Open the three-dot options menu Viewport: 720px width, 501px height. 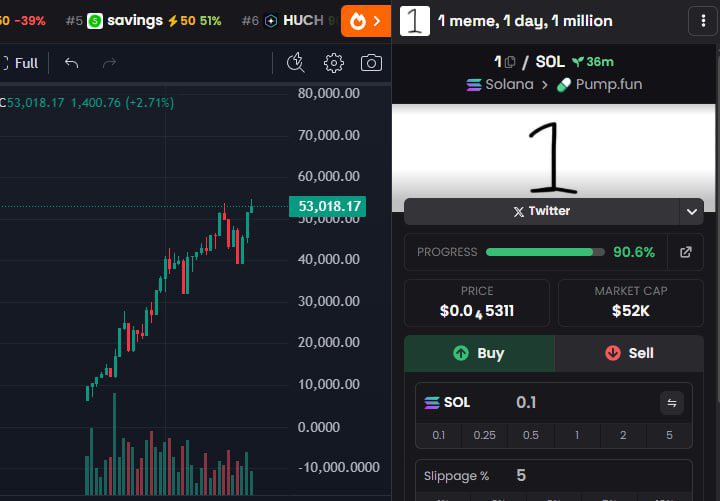[x=703, y=21]
